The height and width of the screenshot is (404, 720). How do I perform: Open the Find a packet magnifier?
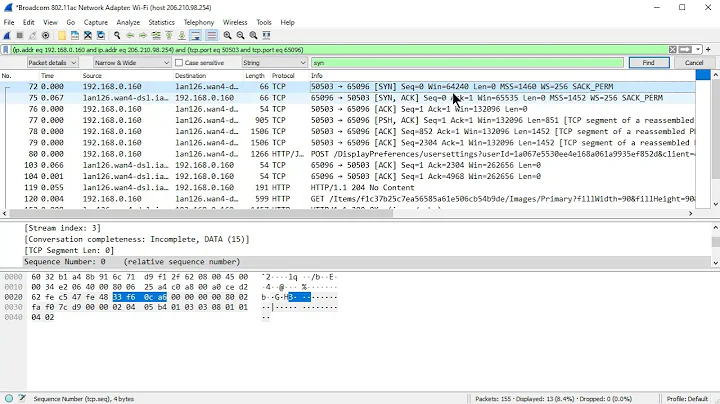click(x=117, y=35)
